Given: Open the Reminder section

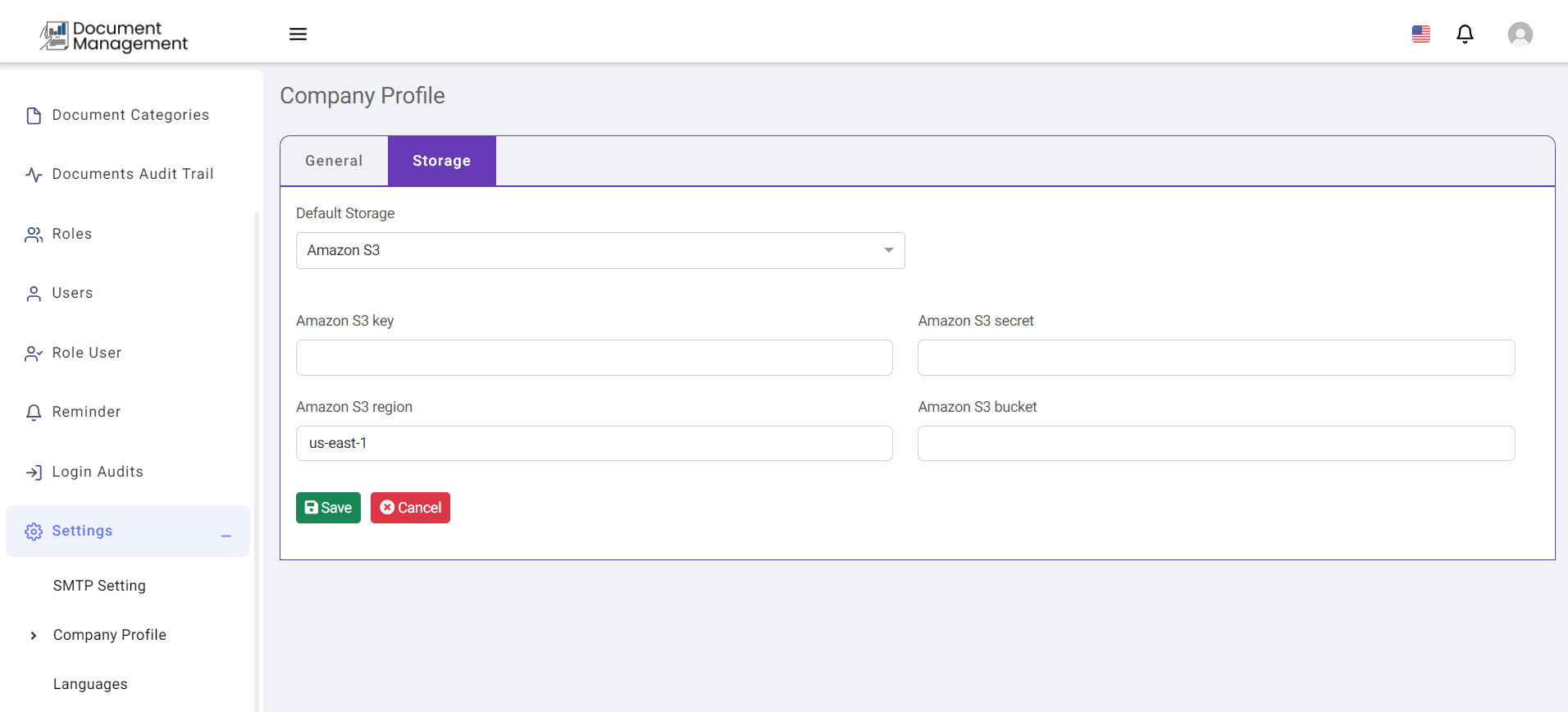Looking at the screenshot, I should click(86, 412).
